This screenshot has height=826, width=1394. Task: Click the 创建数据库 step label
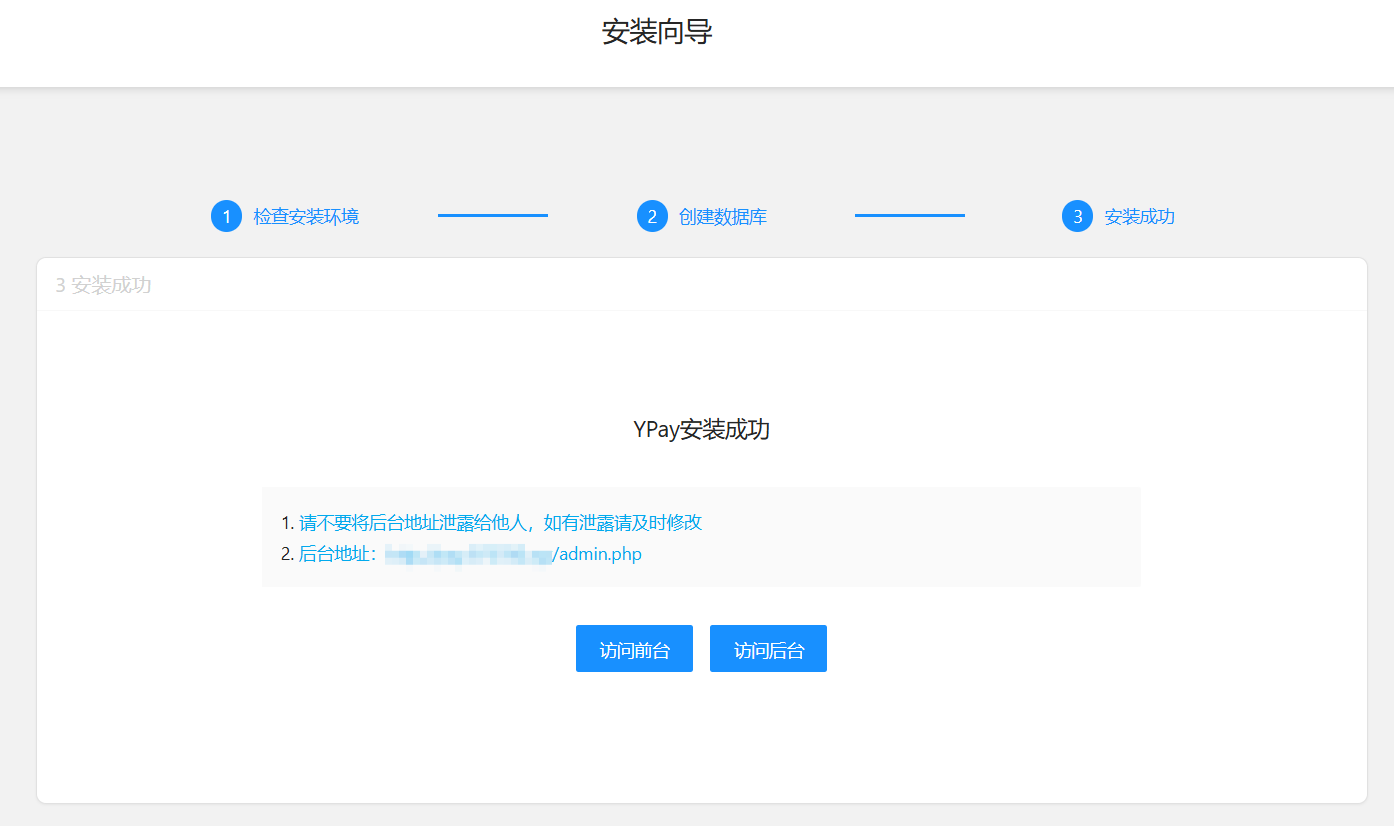click(723, 216)
